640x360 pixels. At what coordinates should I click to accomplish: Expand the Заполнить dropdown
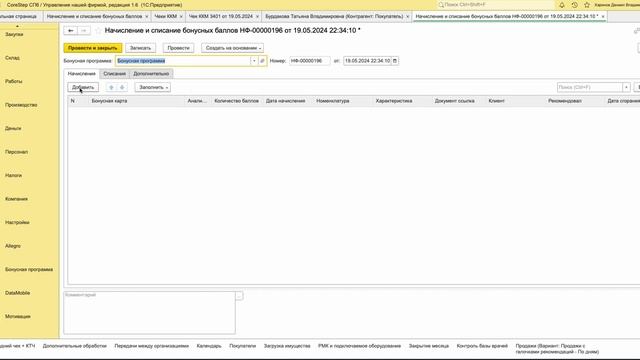pos(153,87)
